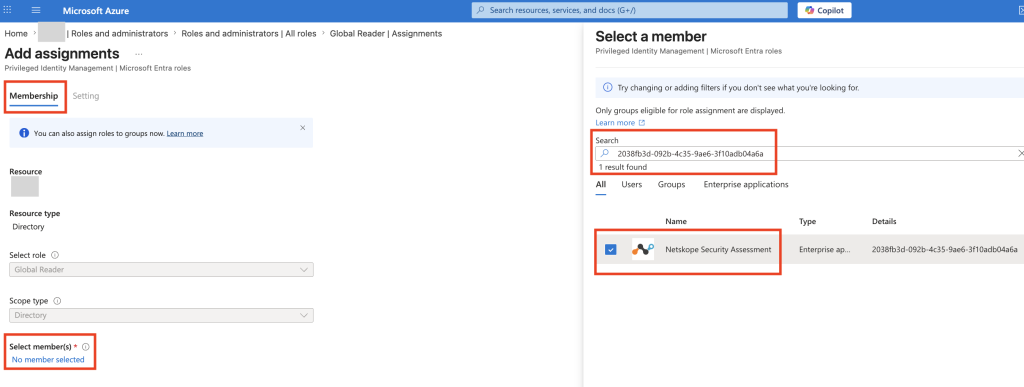The width and height of the screenshot is (1024, 387).
Task: Click Netskope Security Assessment name
Action: click(x=718, y=249)
